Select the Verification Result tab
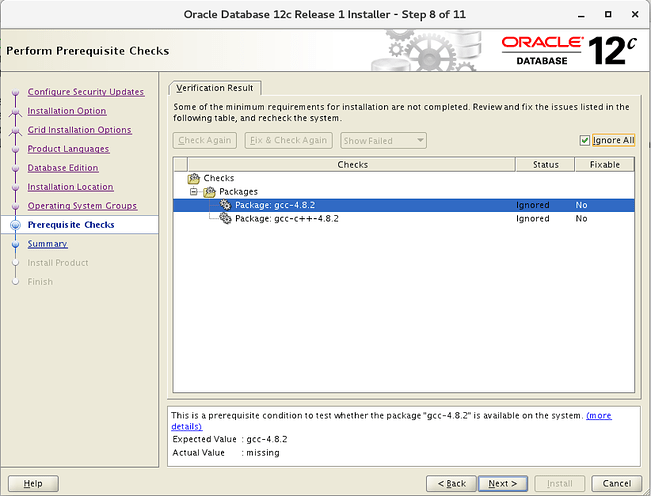 coord(215,88)
